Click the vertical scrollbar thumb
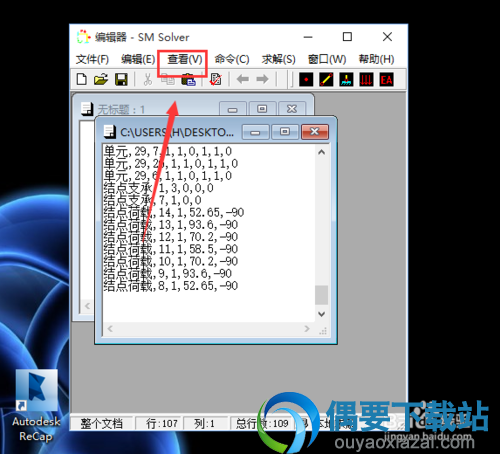Image resolution: width=500 pixels, height=454 pixels. coord(321,295)
